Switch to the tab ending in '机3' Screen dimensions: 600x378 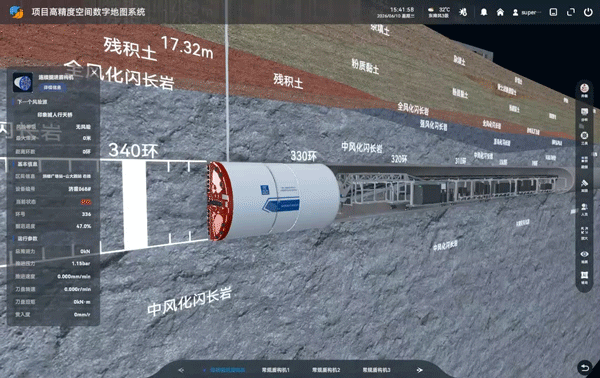pyautogui.click(x=377, y=370)
